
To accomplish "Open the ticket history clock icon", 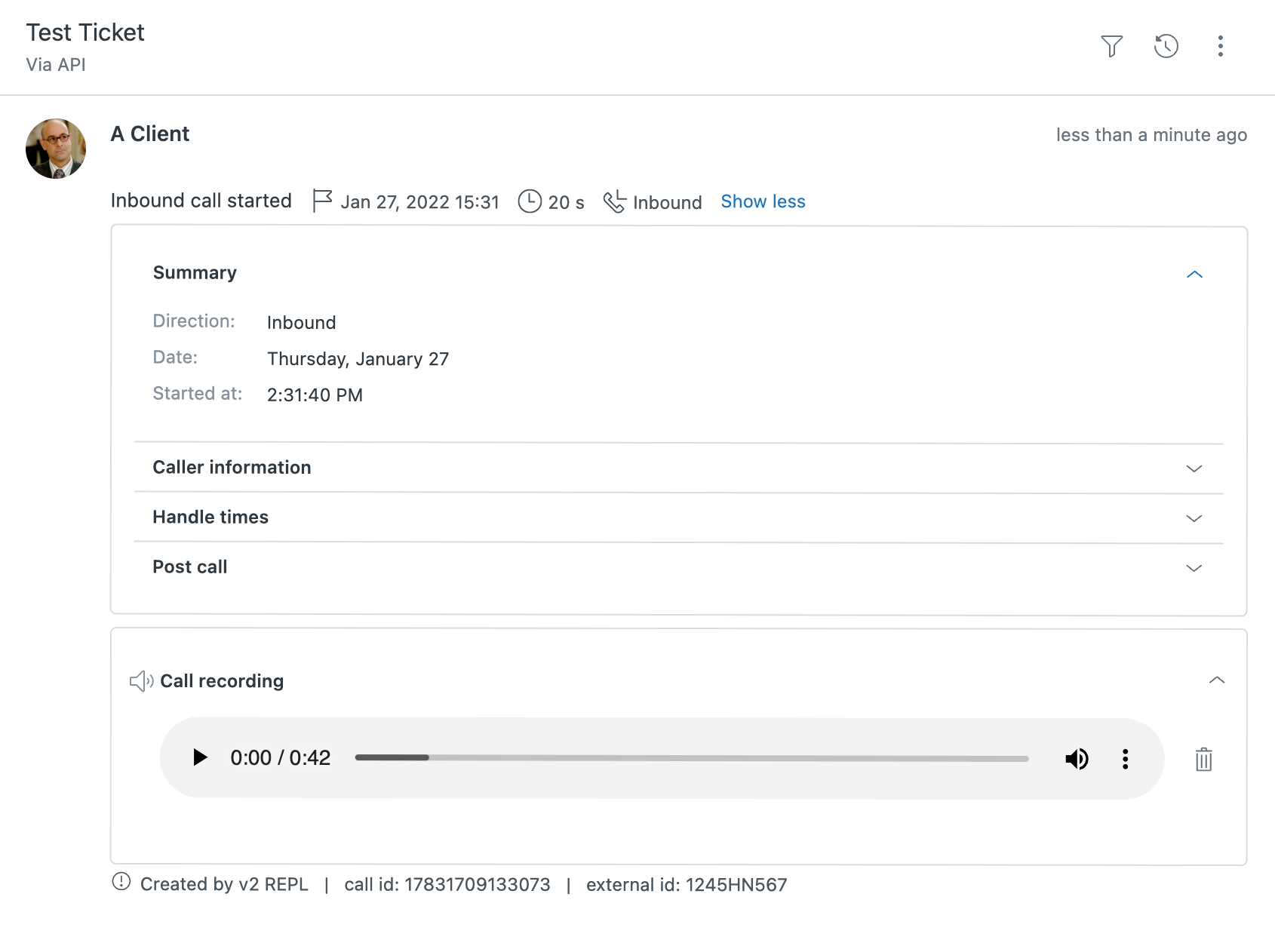I will [x=1166, y=46].
